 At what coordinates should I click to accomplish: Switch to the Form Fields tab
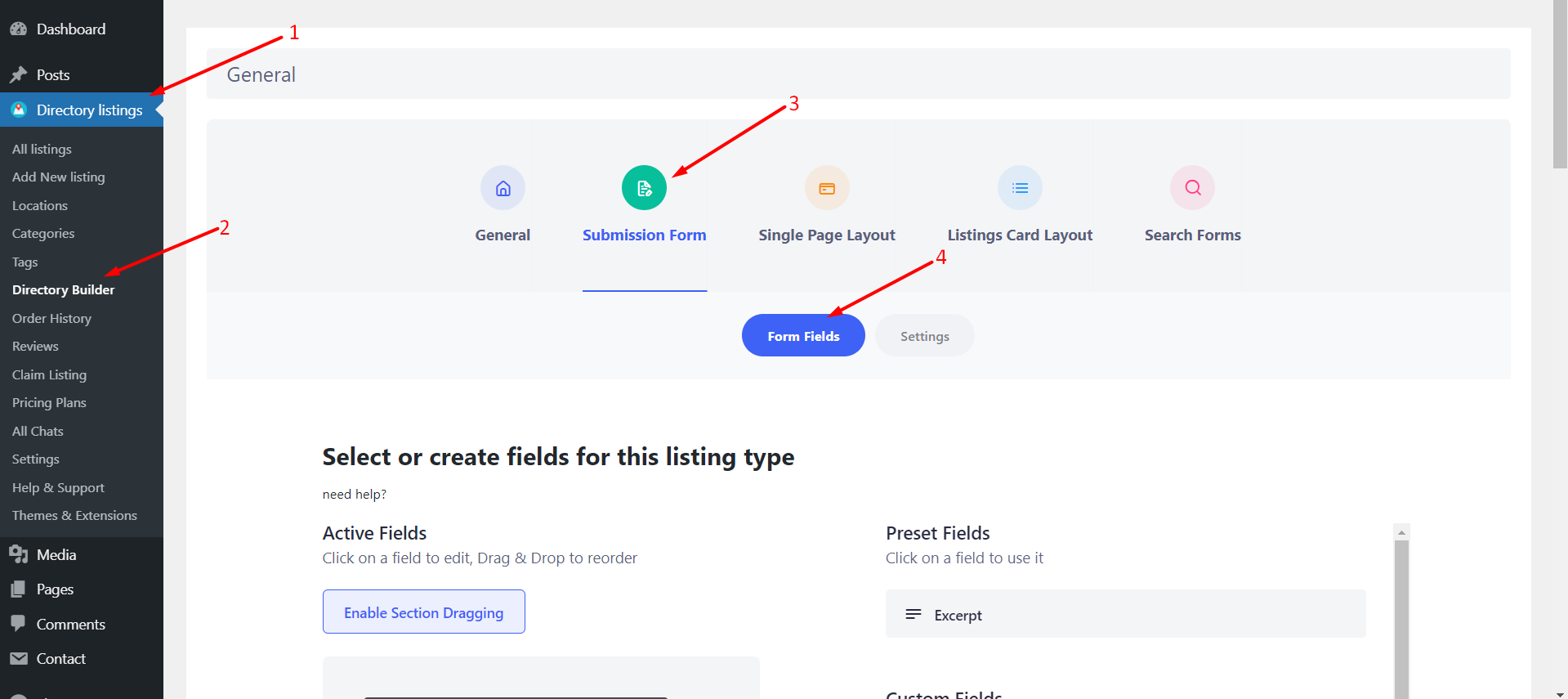802,335
